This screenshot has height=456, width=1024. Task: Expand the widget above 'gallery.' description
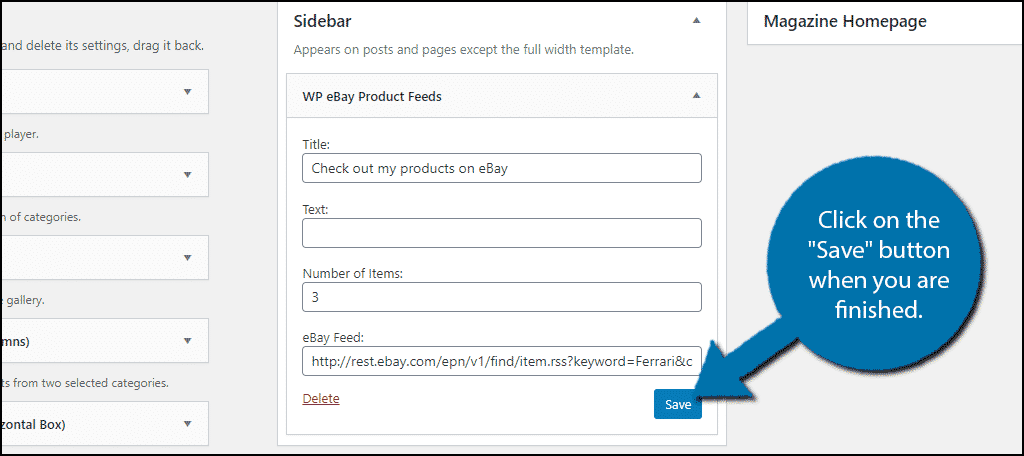(x=187, y=257)
